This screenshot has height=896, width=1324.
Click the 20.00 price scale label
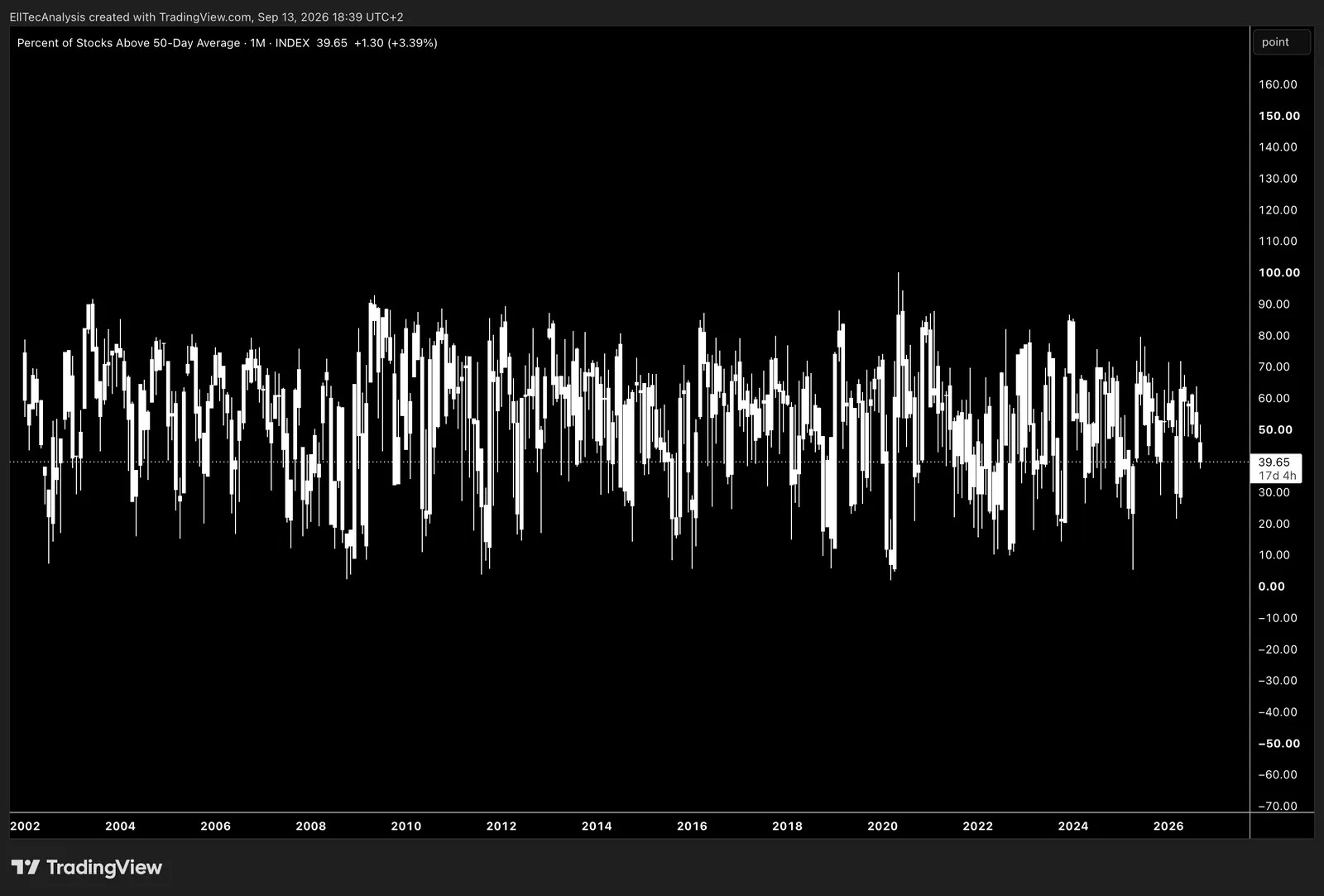pos(1274,524)
